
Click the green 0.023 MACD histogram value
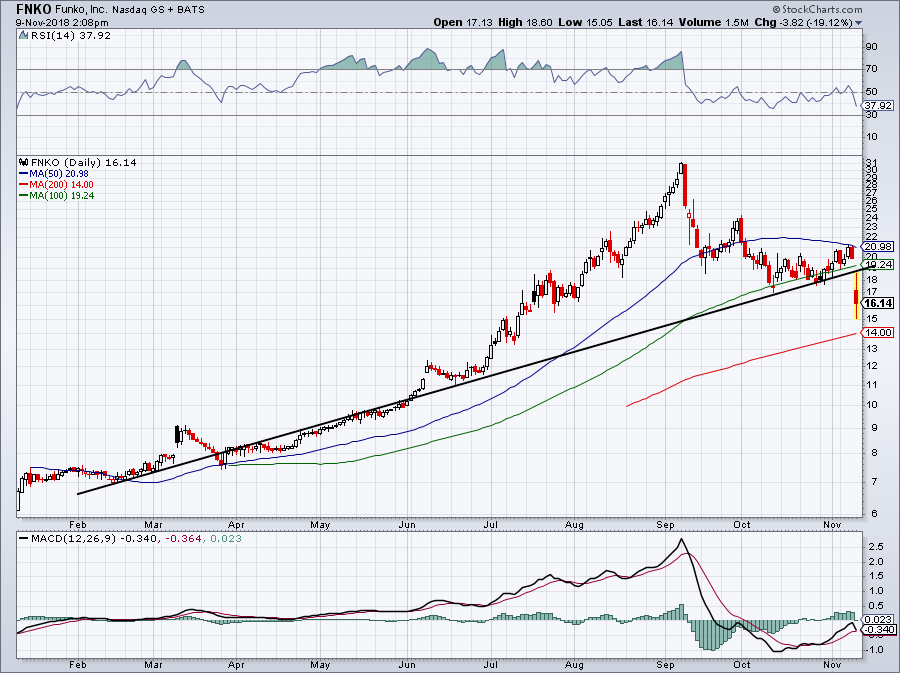(226, 538)
